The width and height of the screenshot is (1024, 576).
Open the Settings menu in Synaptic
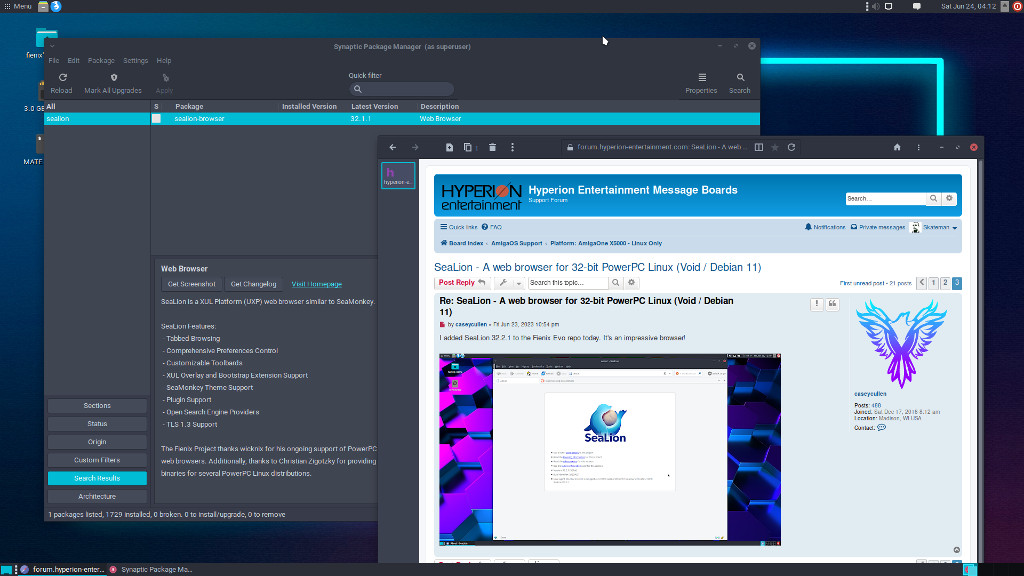(x=136, y=61)
